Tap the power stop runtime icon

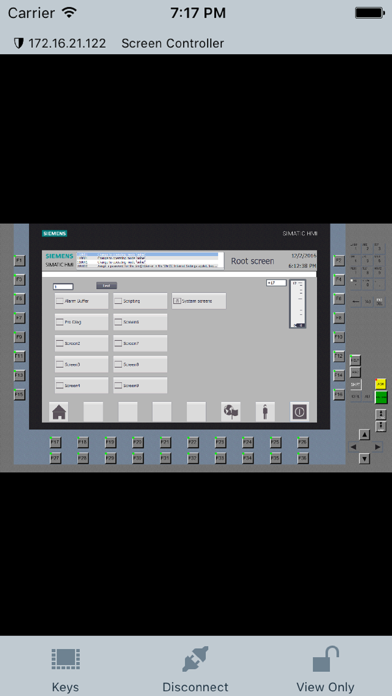coord(299,412)
